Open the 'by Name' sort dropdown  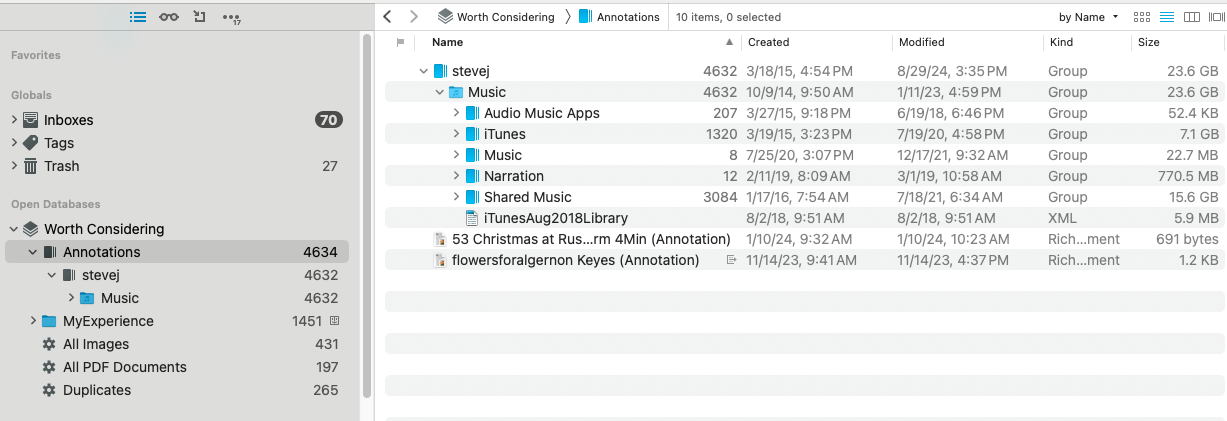1088,17
